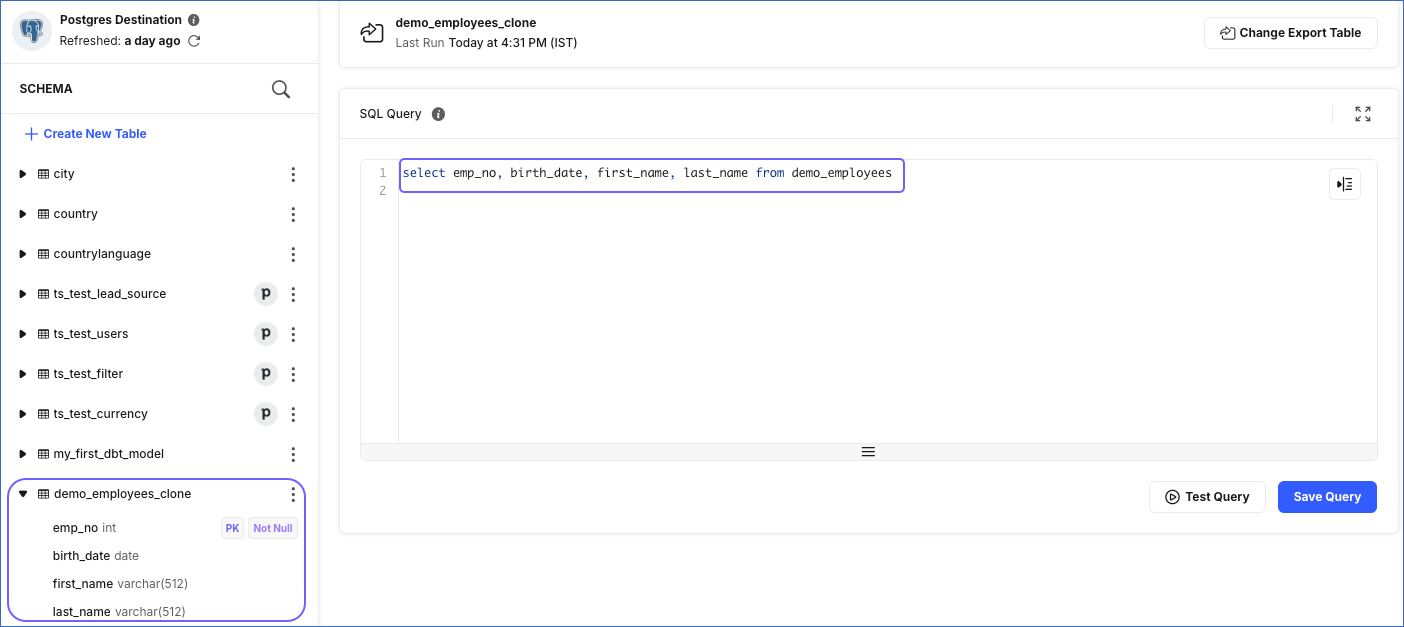Click the Save Query button
The width and height of the screenshot is (1404, 627).
(1327, 497)
